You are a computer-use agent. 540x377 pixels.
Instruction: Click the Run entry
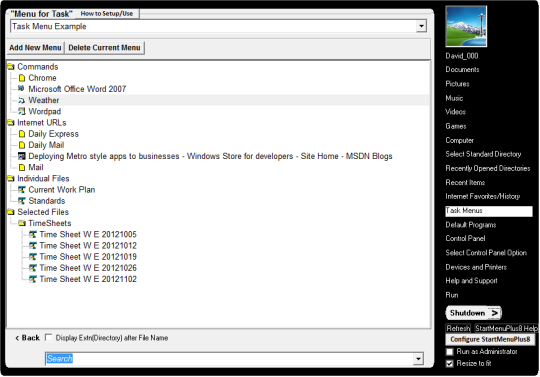point(452,295)
